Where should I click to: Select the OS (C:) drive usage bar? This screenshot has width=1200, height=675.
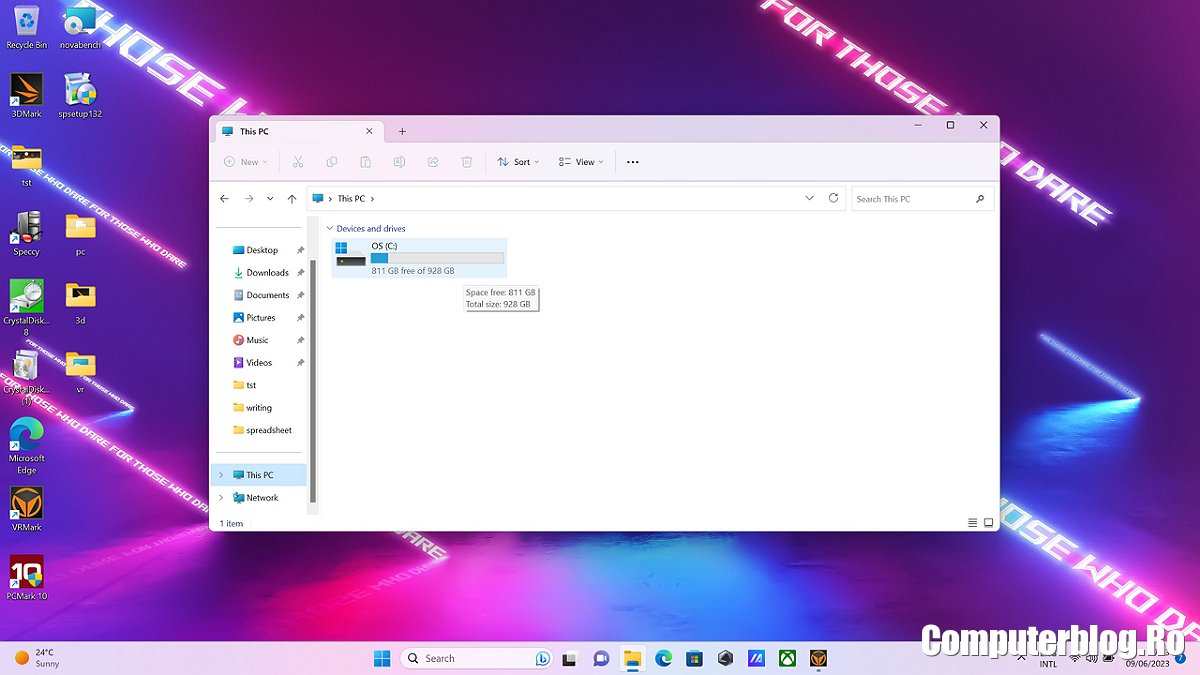tap(437, 258)
